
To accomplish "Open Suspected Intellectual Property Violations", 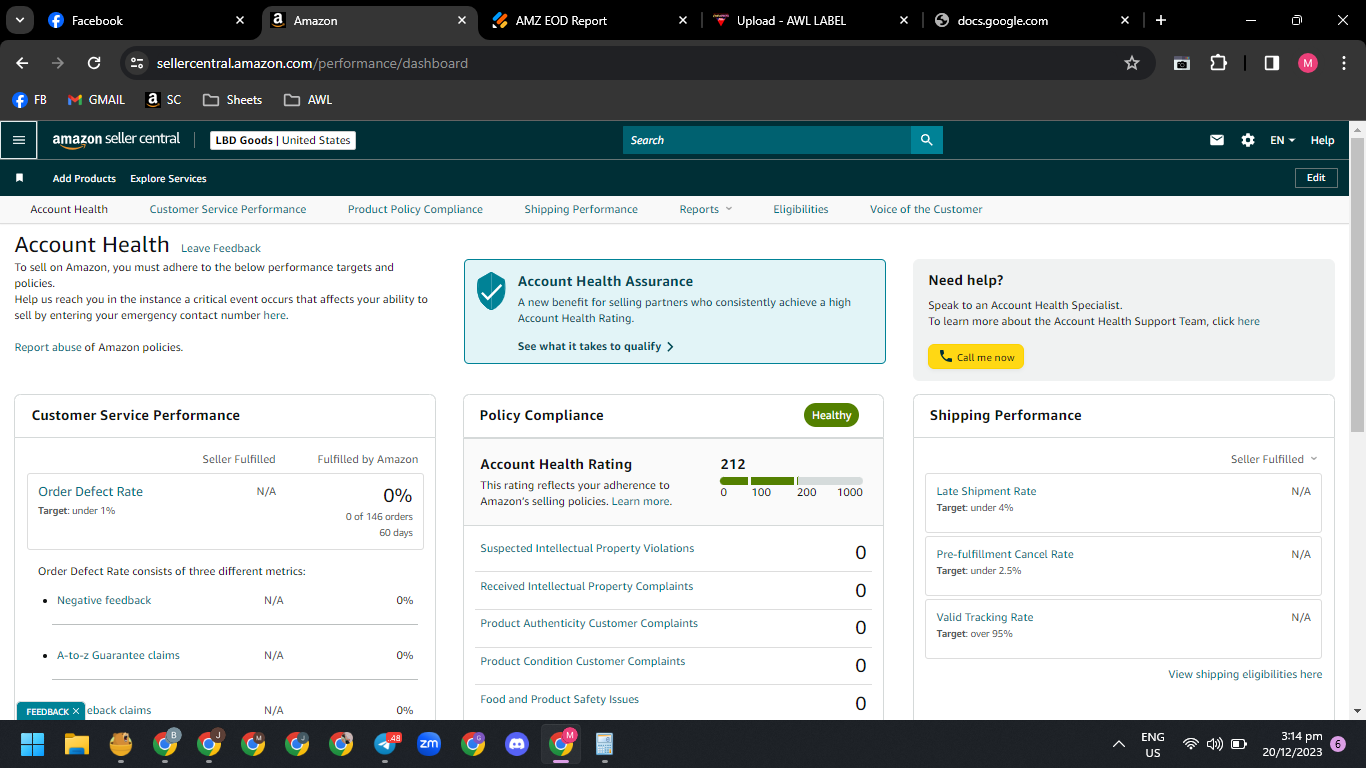I will click(587, 548).
